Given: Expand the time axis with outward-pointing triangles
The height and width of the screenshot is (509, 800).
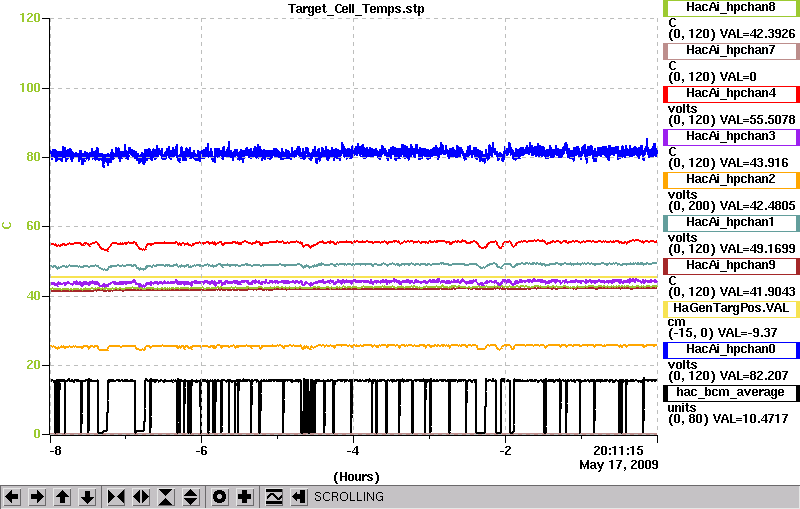Looking at the screenshot, I should click(x=141, y=496).
